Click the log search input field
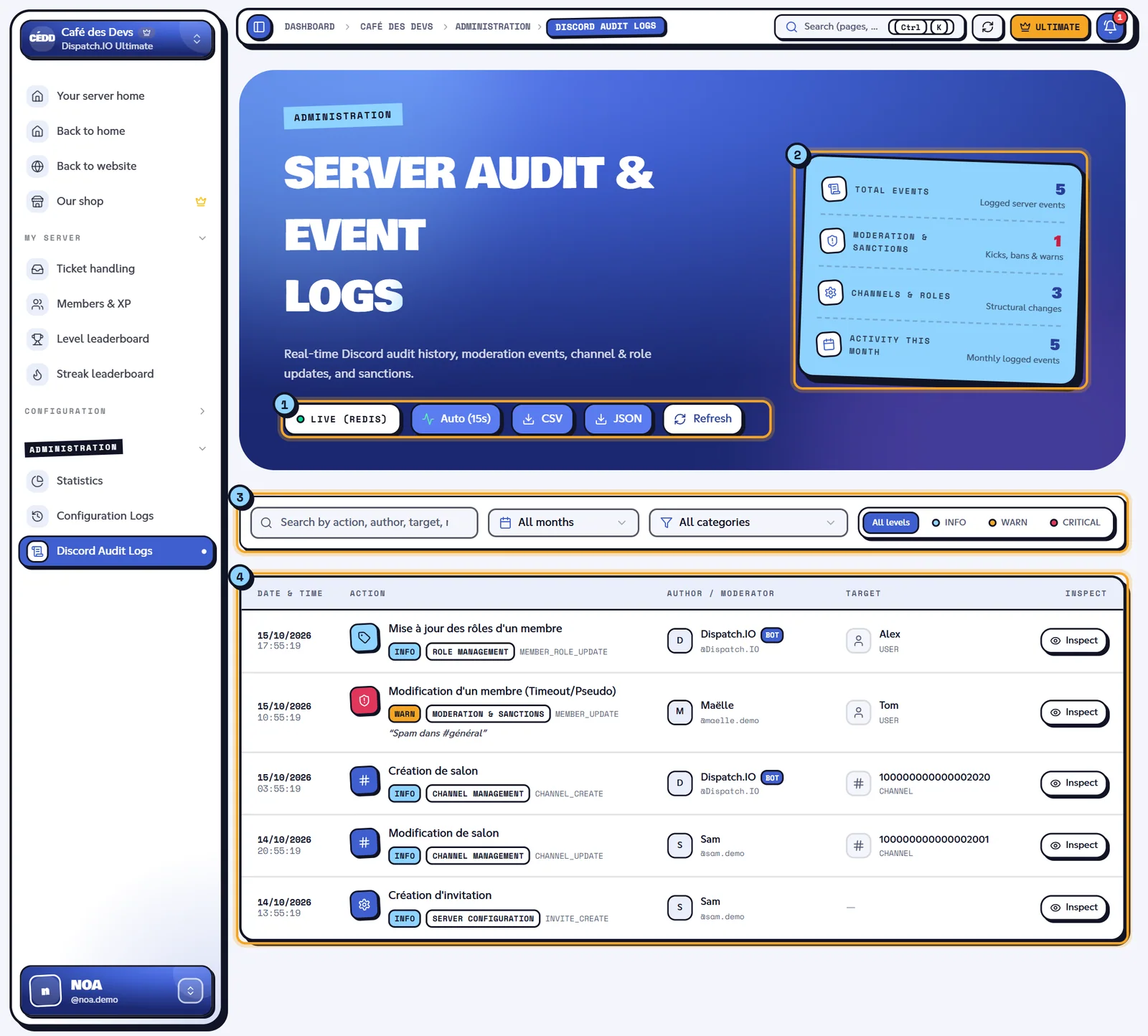The image size is (1148, 1036). (x=364, y=522)
